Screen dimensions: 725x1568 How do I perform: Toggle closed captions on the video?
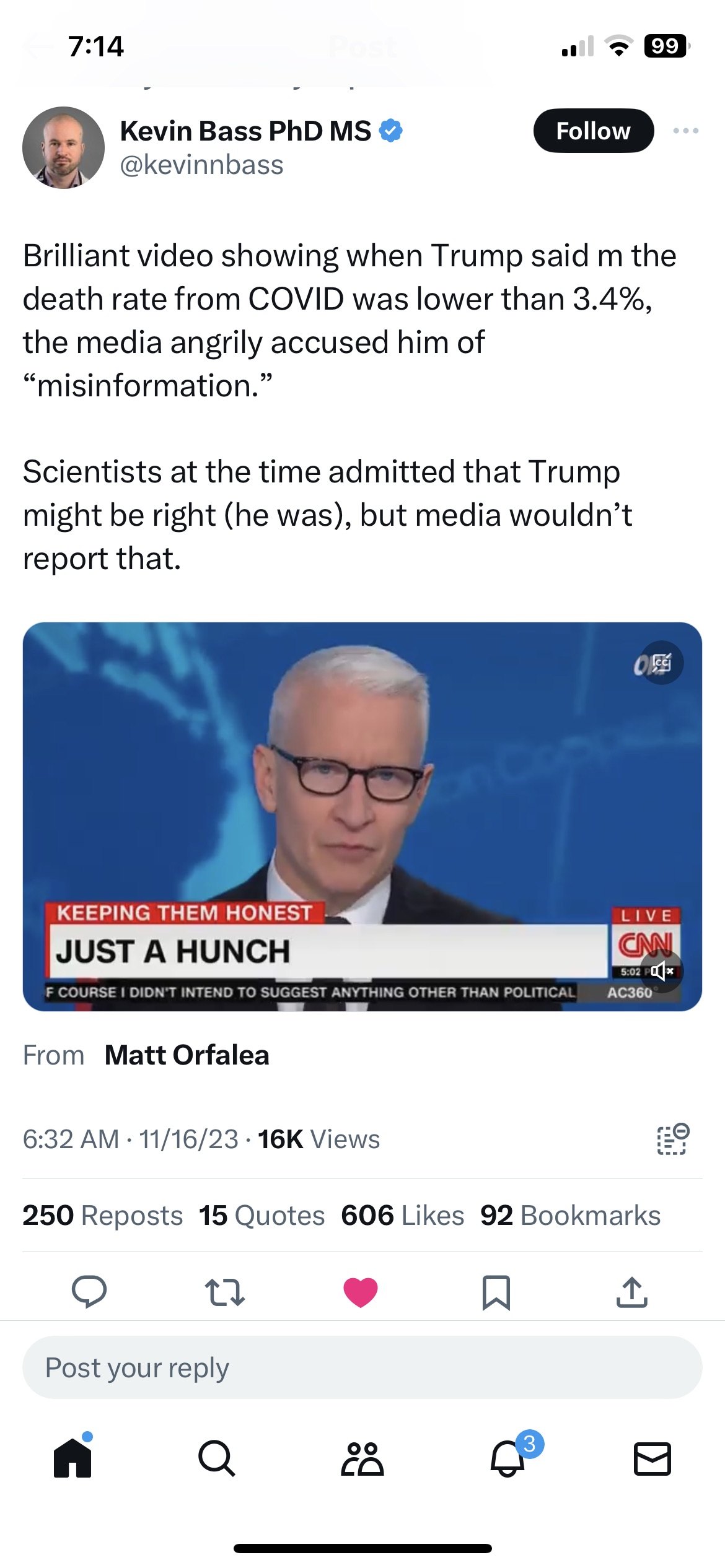[661, 663]
